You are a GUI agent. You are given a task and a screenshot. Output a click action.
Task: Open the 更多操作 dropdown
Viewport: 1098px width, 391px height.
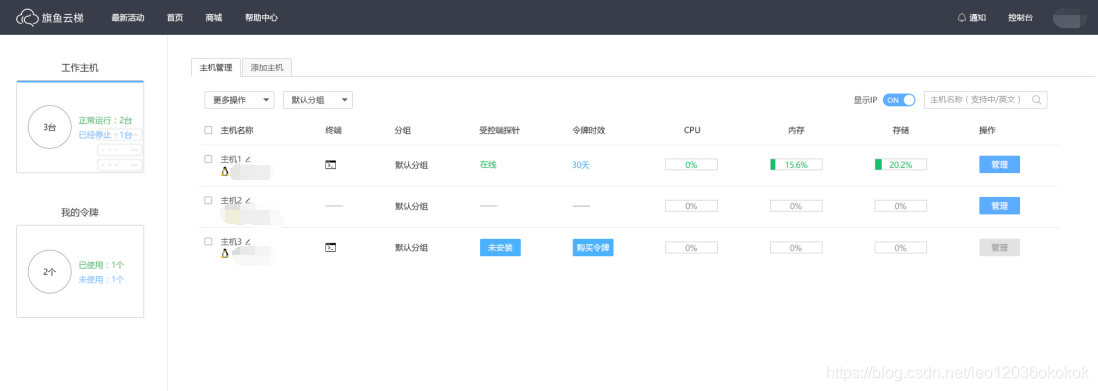tap(239, 100)
